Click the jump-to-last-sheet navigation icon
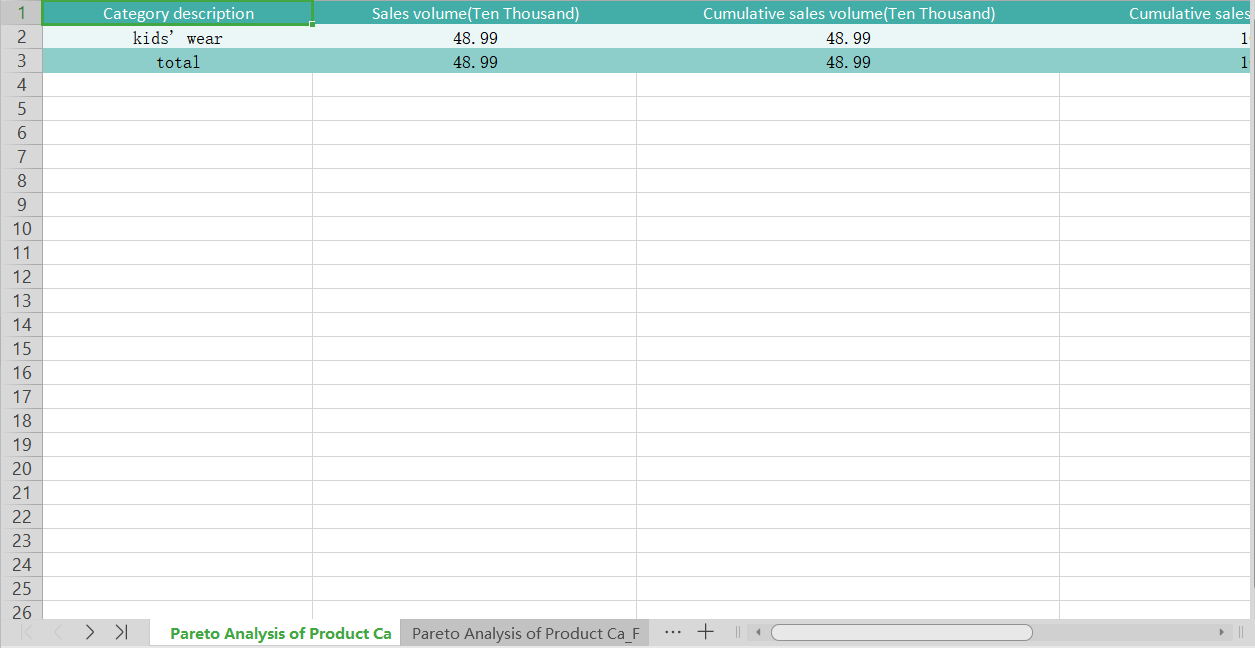Viewport: 1255px width, 648px height. (121, 632)
